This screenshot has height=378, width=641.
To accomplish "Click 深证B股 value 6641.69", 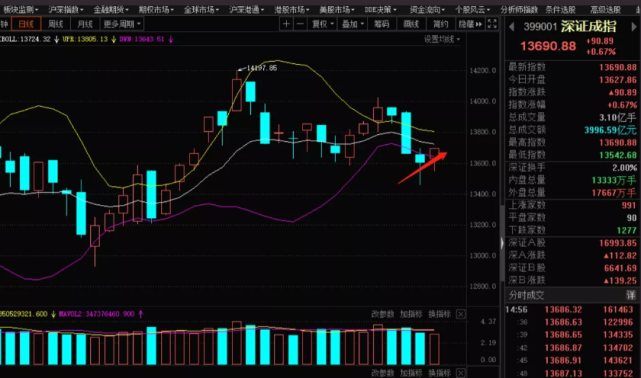I will coord(620,268).
